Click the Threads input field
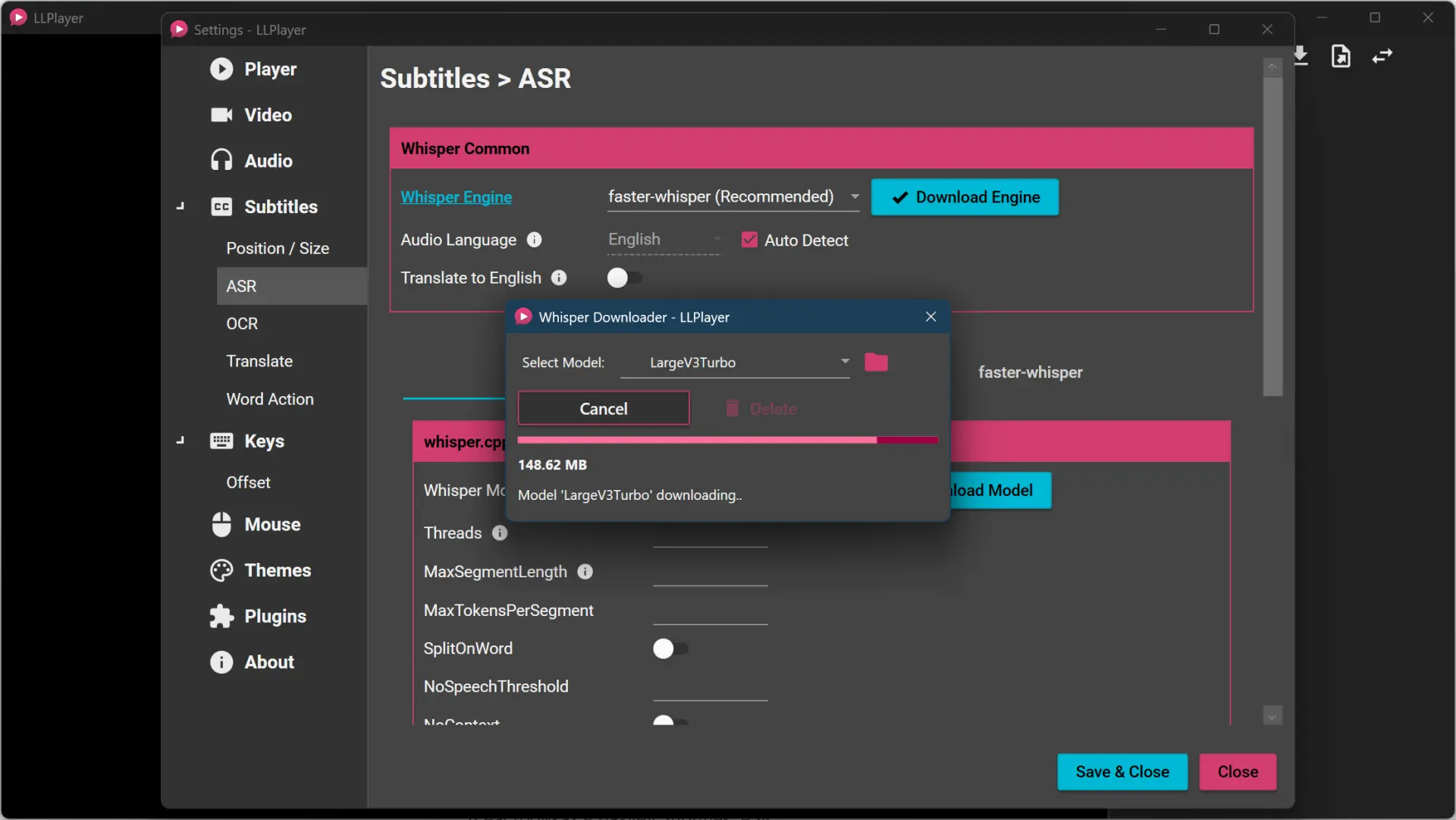 pyautogui.click(x=711, y=533)
